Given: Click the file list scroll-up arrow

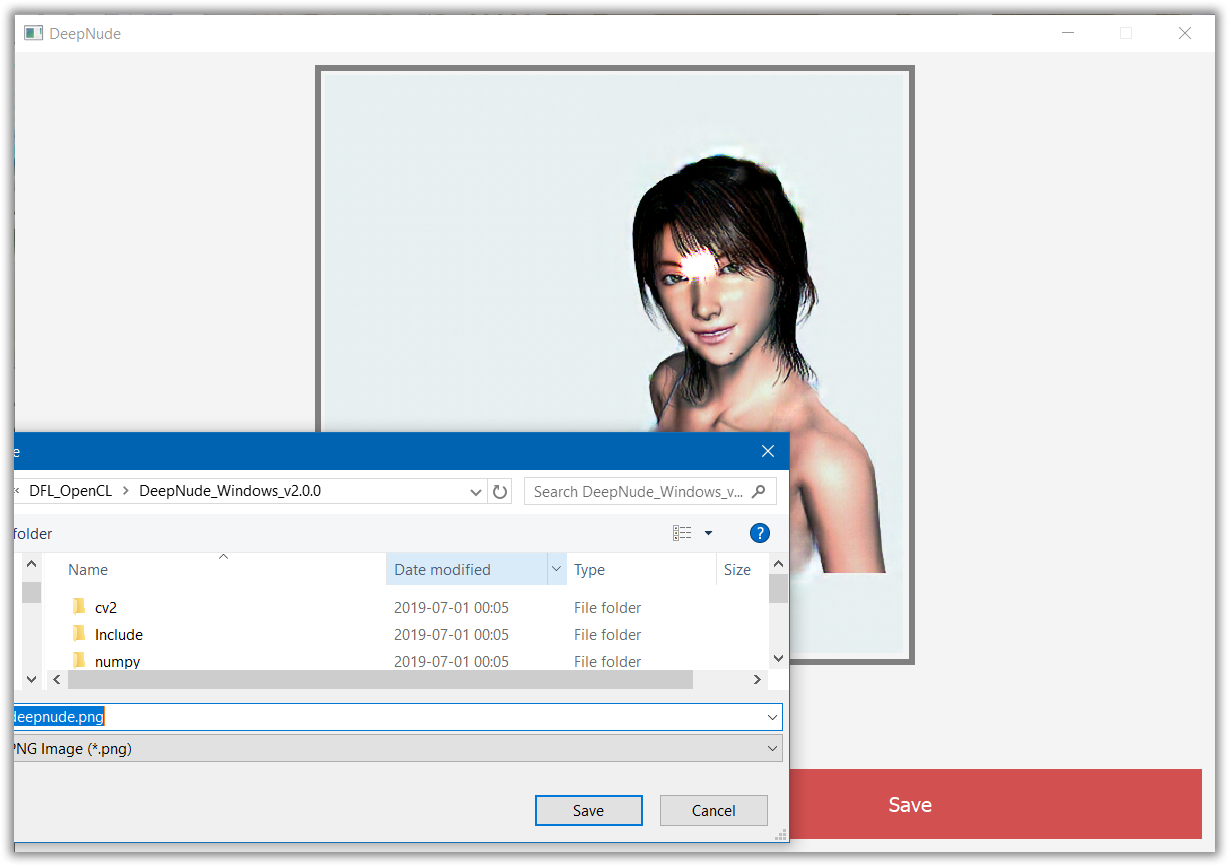Looking at the screenshot, I should [779, 565].
